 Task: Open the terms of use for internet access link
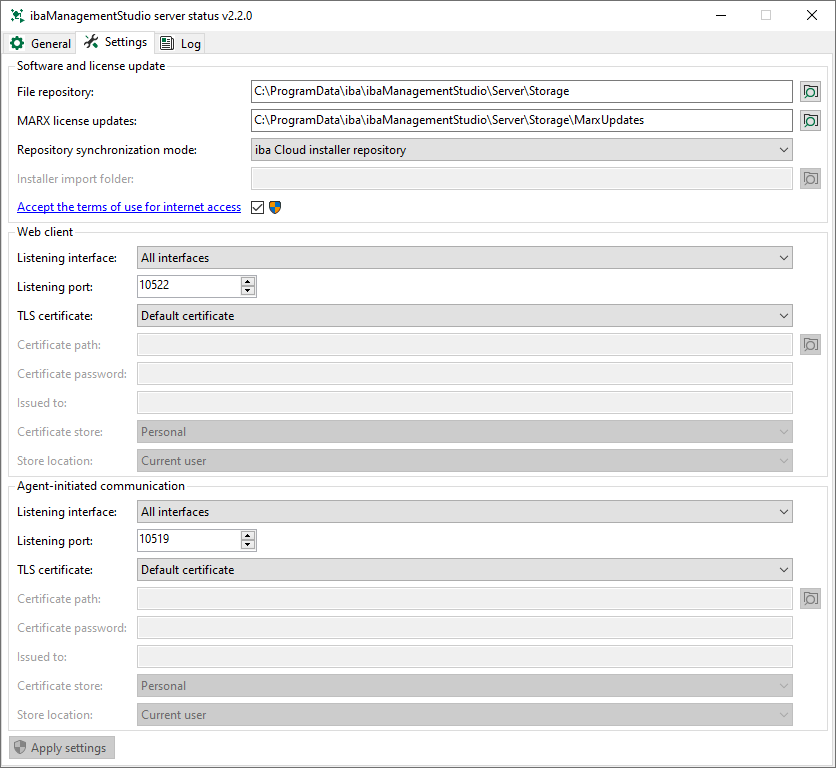click(129, 207)
